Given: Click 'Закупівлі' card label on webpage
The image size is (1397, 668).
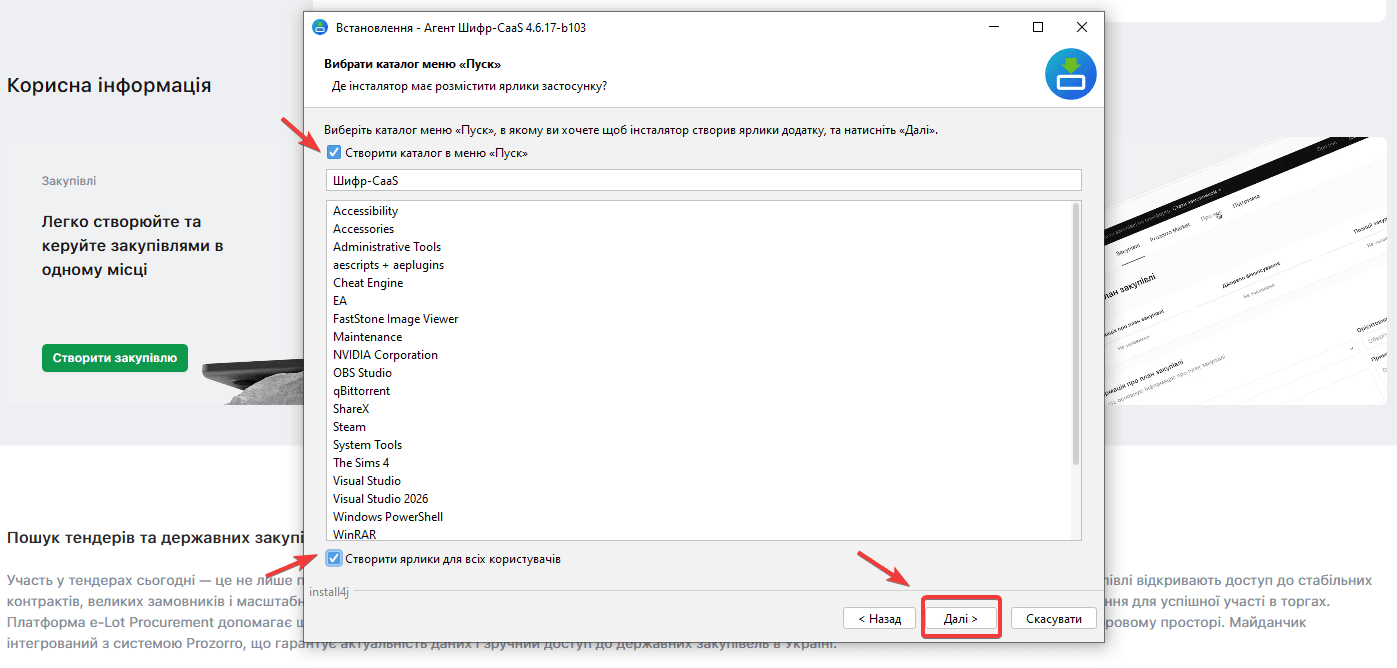Looking at the screenshot, I should tap(69, 181).
